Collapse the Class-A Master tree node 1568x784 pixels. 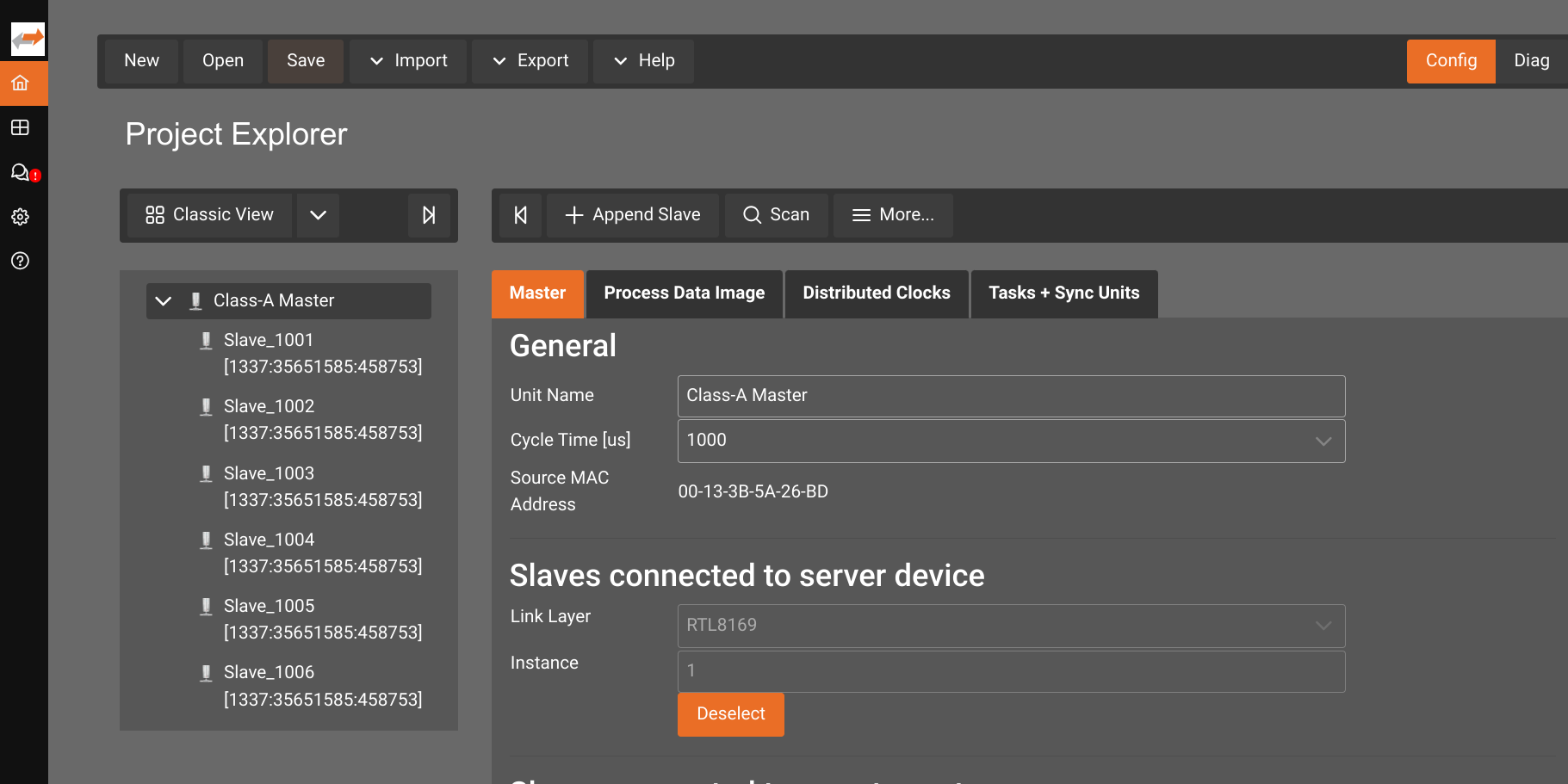point(164,301)
